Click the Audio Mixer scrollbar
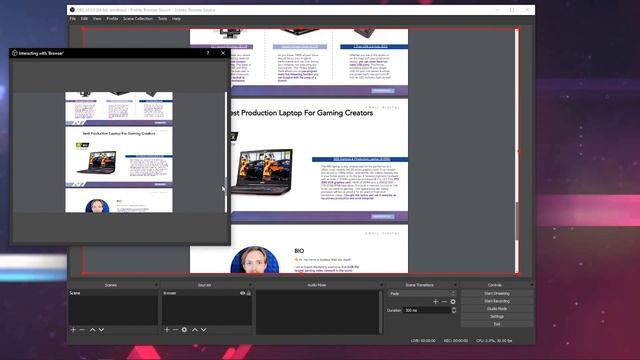This screenshot has height=360, width=640. click(x=380, y=312)
